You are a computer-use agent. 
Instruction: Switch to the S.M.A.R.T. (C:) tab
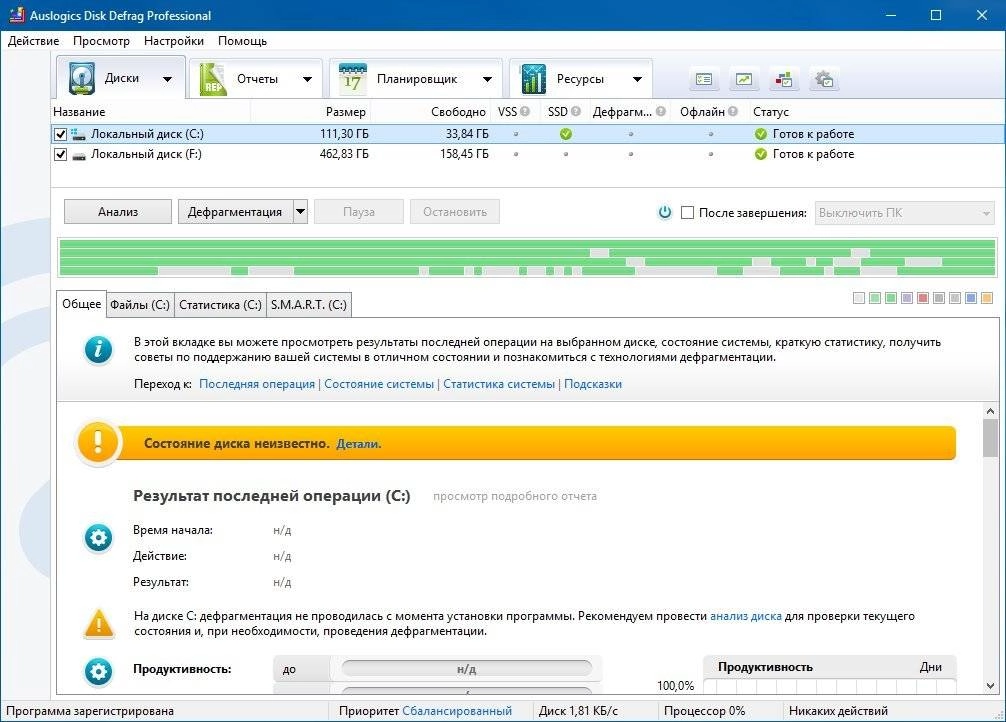(309, 305)
